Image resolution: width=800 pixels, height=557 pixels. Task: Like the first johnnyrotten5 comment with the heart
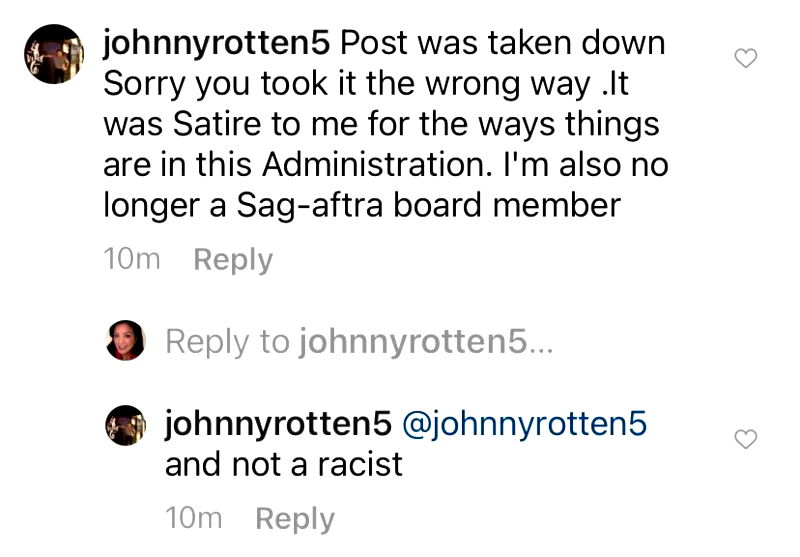[x=745, y=60]
